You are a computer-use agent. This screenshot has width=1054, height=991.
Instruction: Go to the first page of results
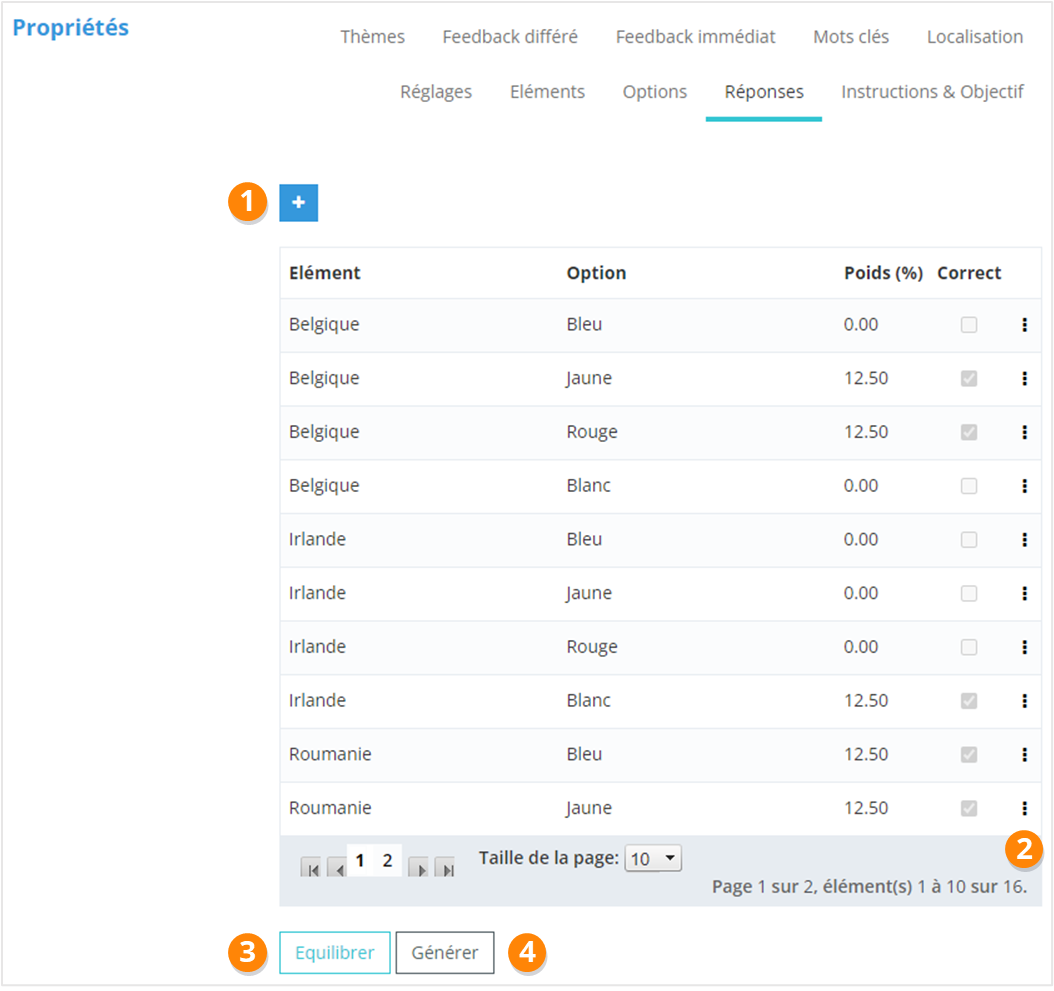click(x=312, y=869)
